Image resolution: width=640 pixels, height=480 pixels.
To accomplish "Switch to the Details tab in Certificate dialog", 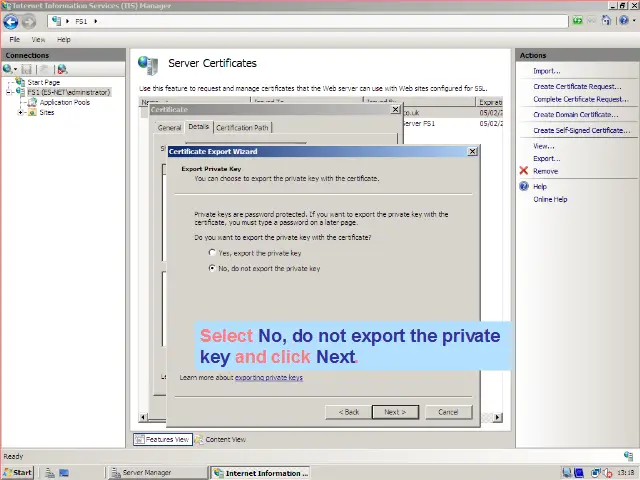I will (x=199, y=127).
